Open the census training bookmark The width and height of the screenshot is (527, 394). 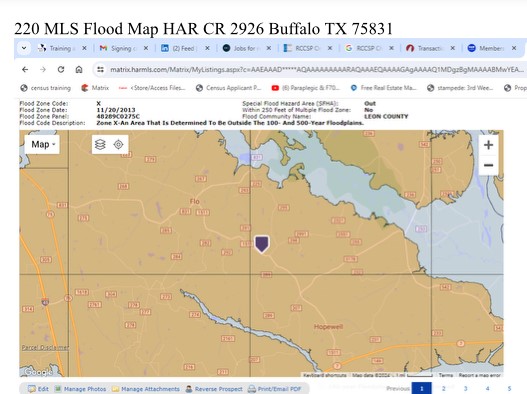(x=46, y=88)
